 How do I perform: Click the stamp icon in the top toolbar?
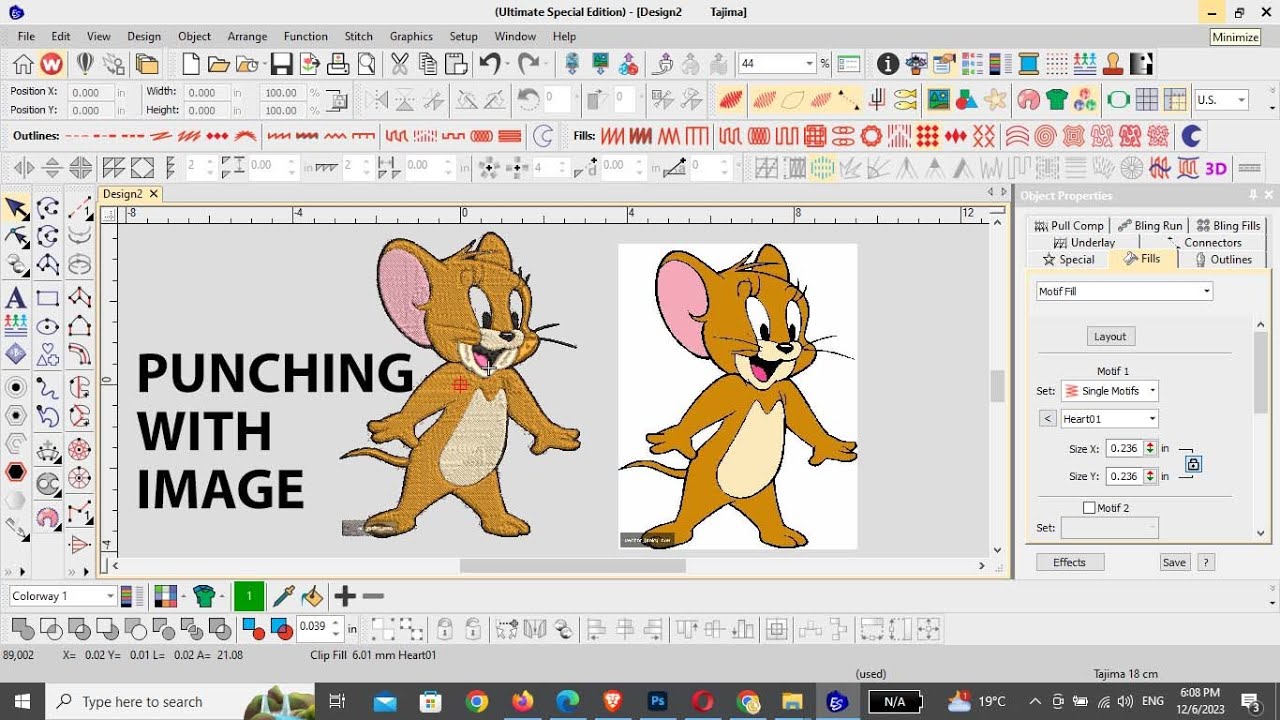(x=1113, y=65)
